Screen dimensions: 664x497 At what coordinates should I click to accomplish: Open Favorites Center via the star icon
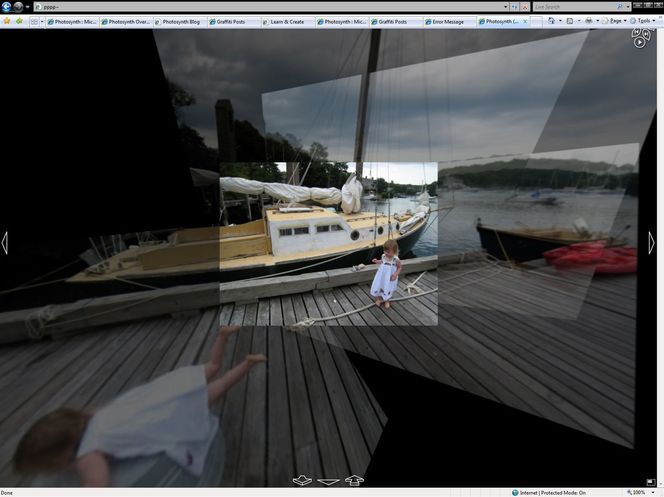(x=7, y=21)
